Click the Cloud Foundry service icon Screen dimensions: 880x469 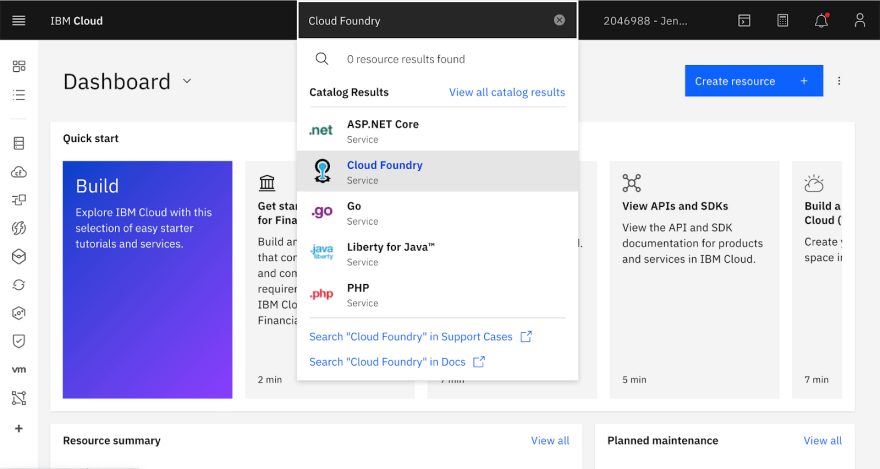pos(322,171)
